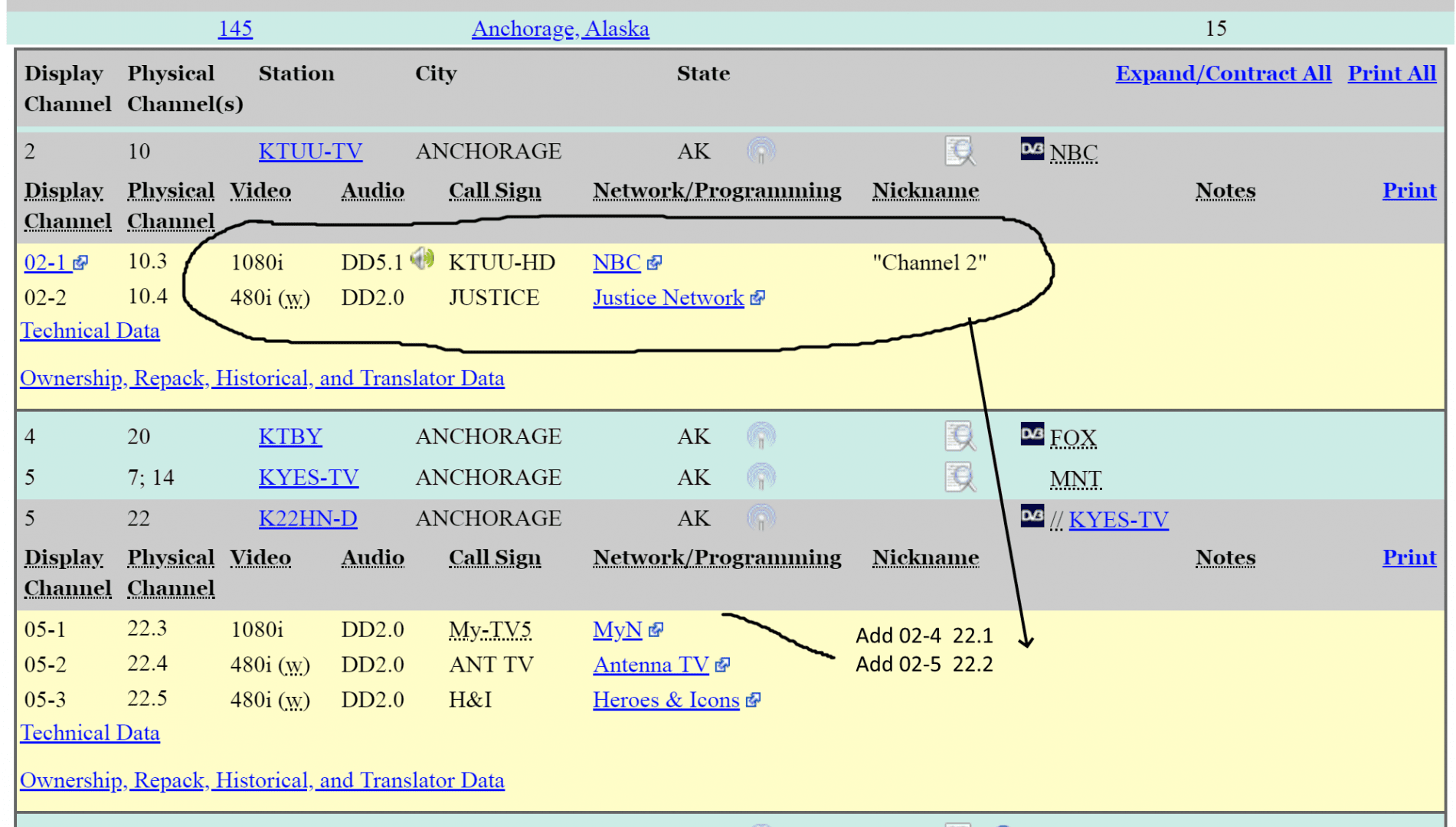Click the DVB logo beside // KYES-TV

1032,515
